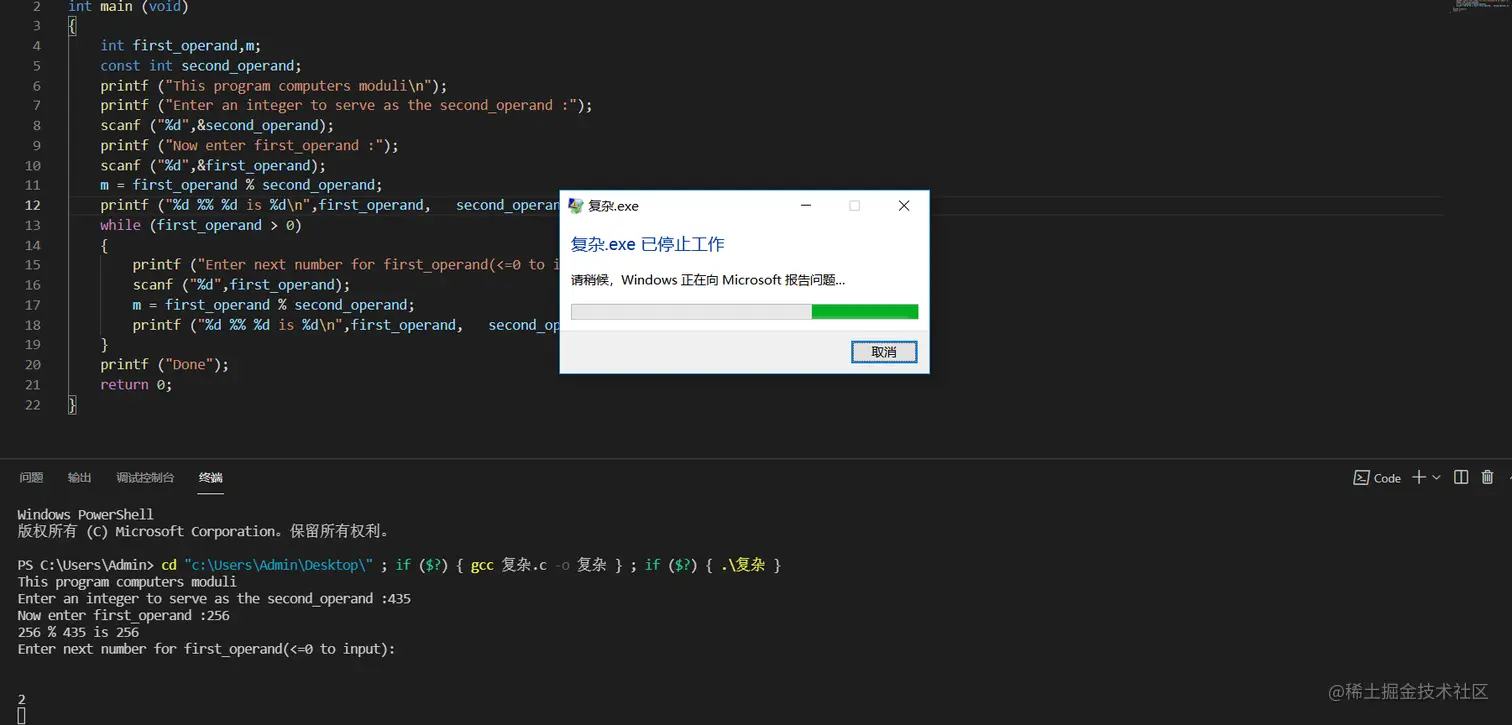
Task: Click the 复杂.exe dialog title bar icon
Action: click(576, 206)
